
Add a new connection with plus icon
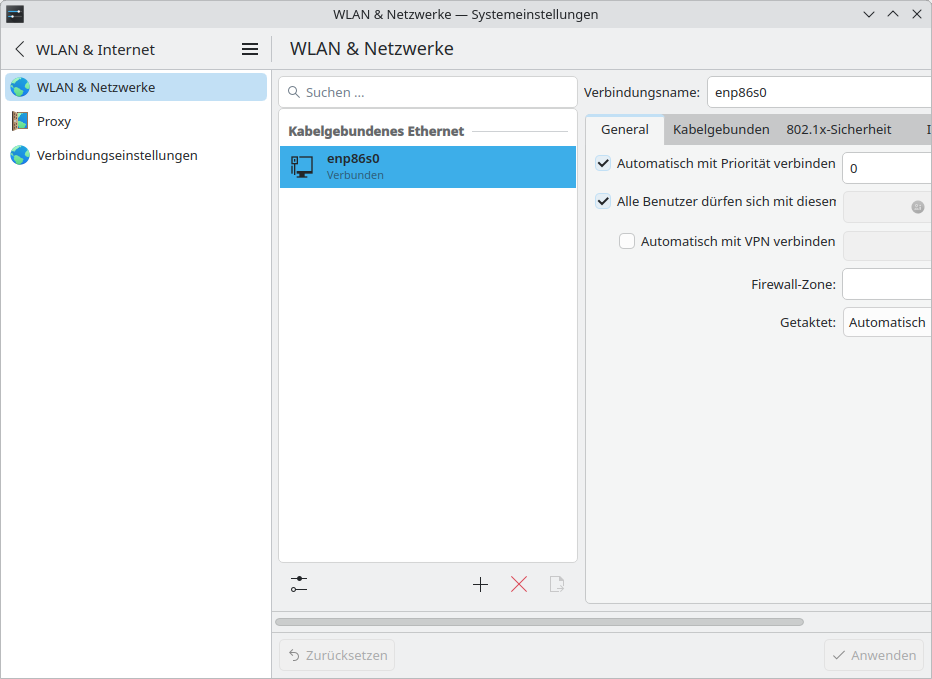480,584
